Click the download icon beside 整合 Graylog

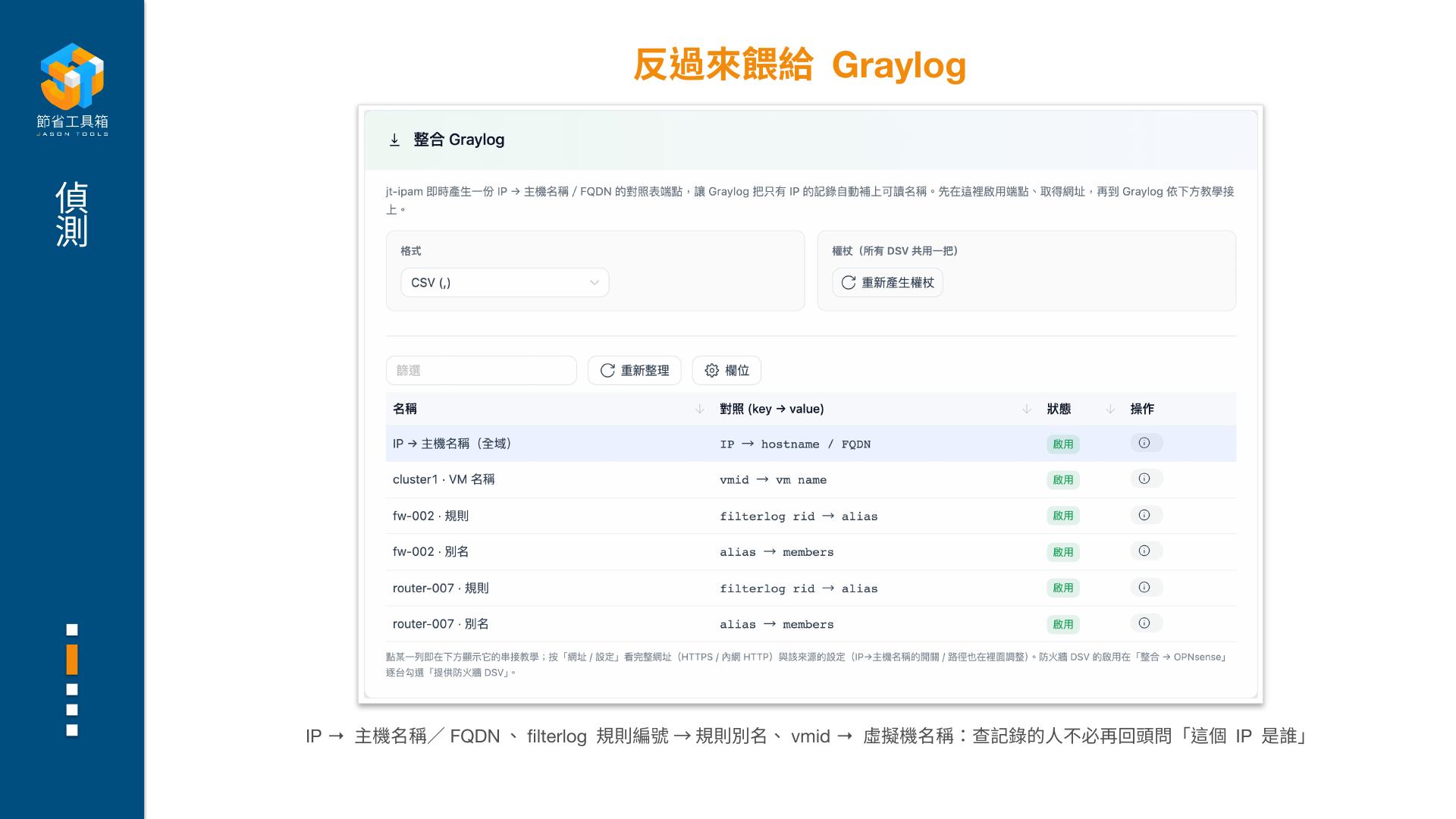tap(394, 140)
